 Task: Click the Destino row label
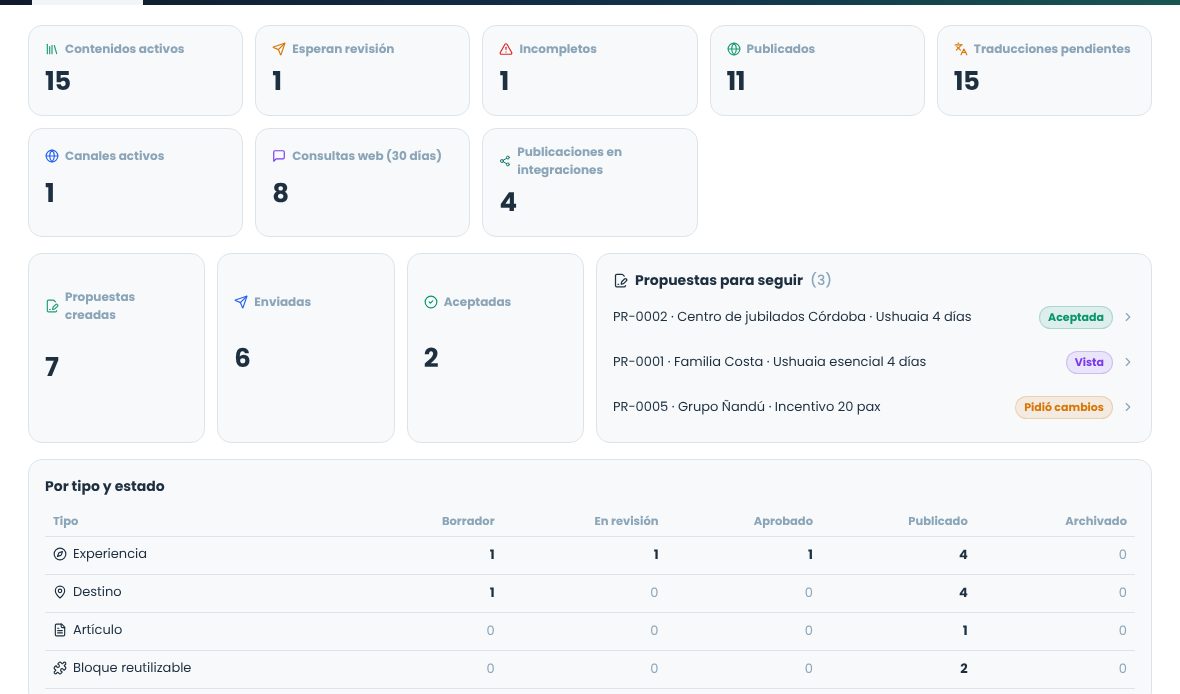click(97, 592)
